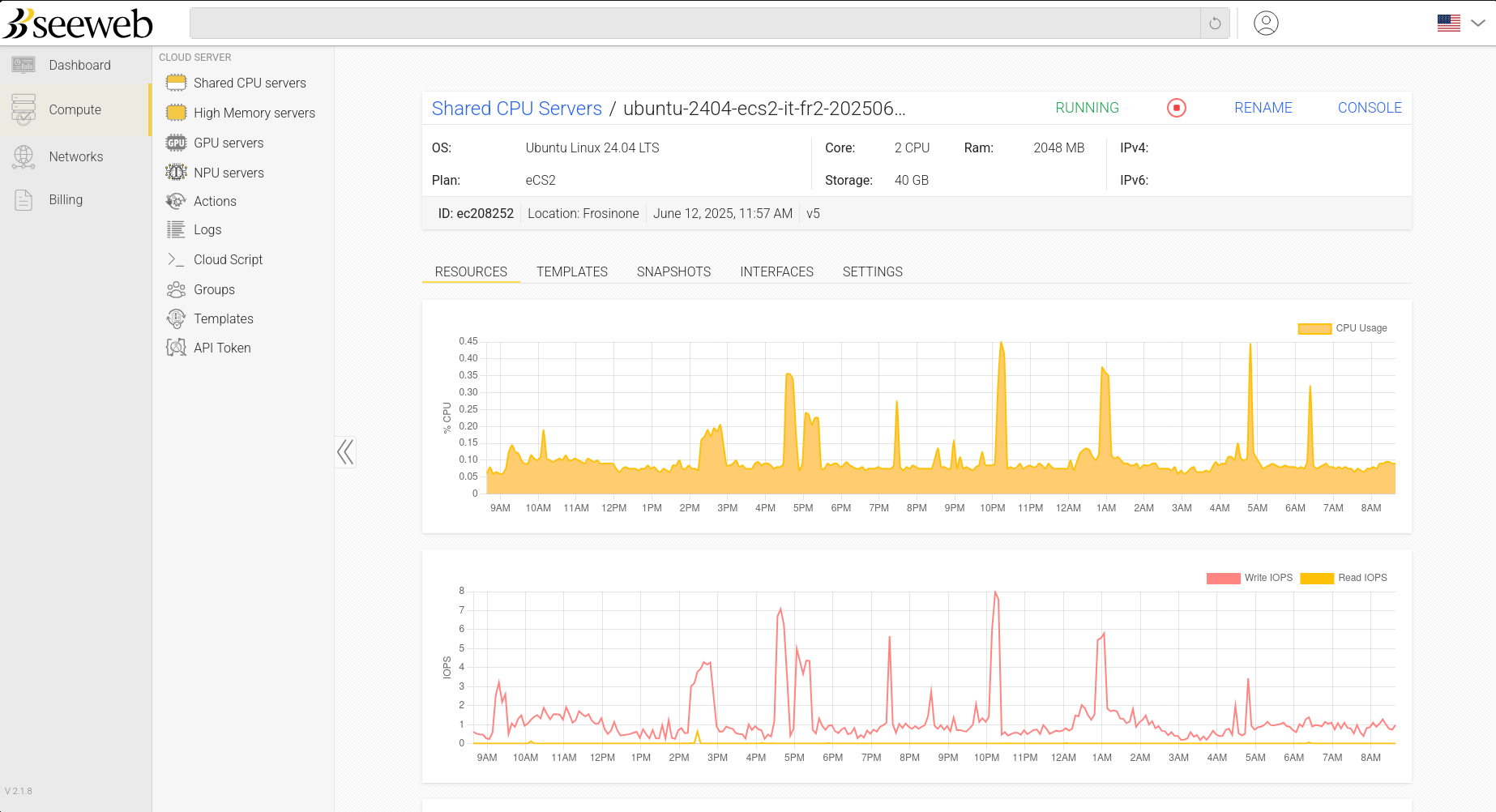Go to Dashboard in main navigation

coord(79,65)
